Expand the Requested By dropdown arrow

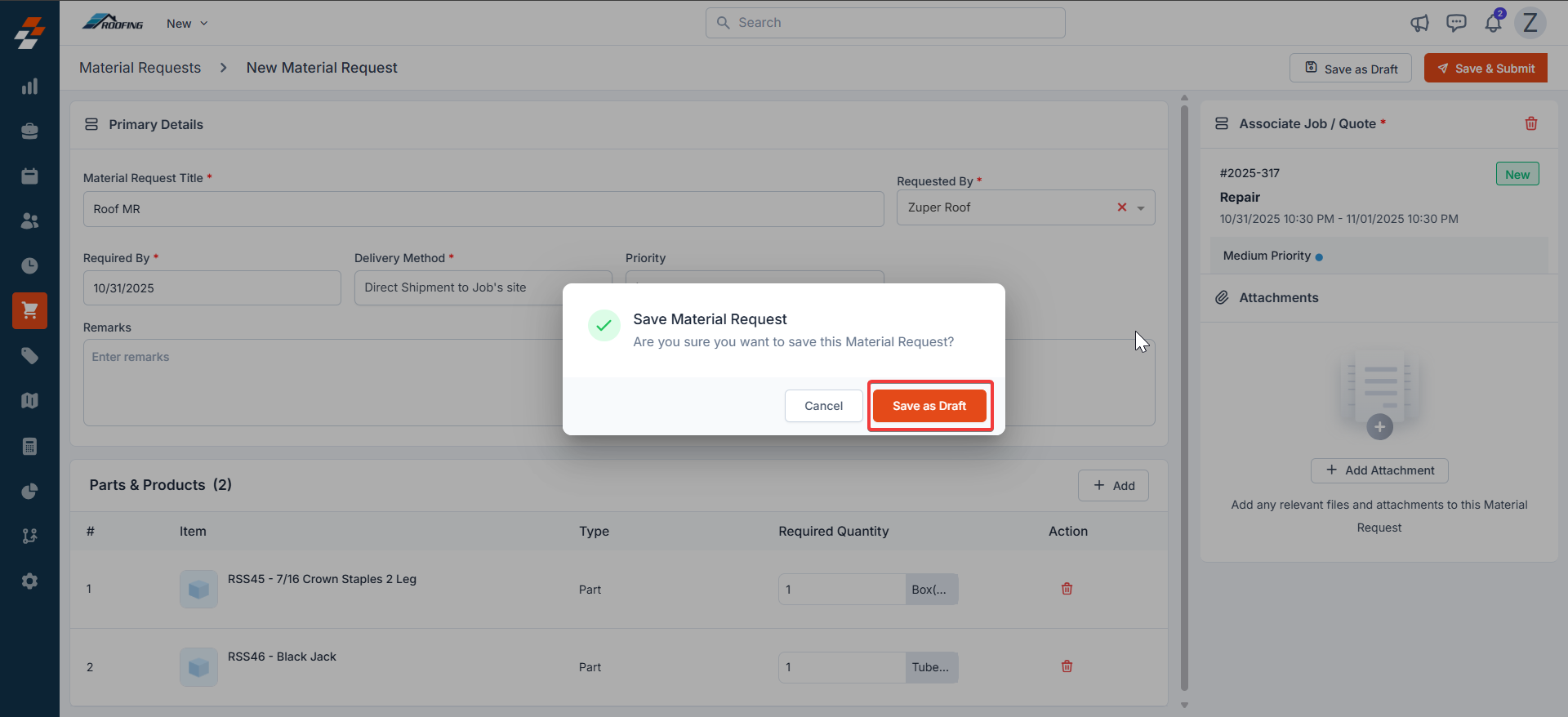click(1141, 208)
